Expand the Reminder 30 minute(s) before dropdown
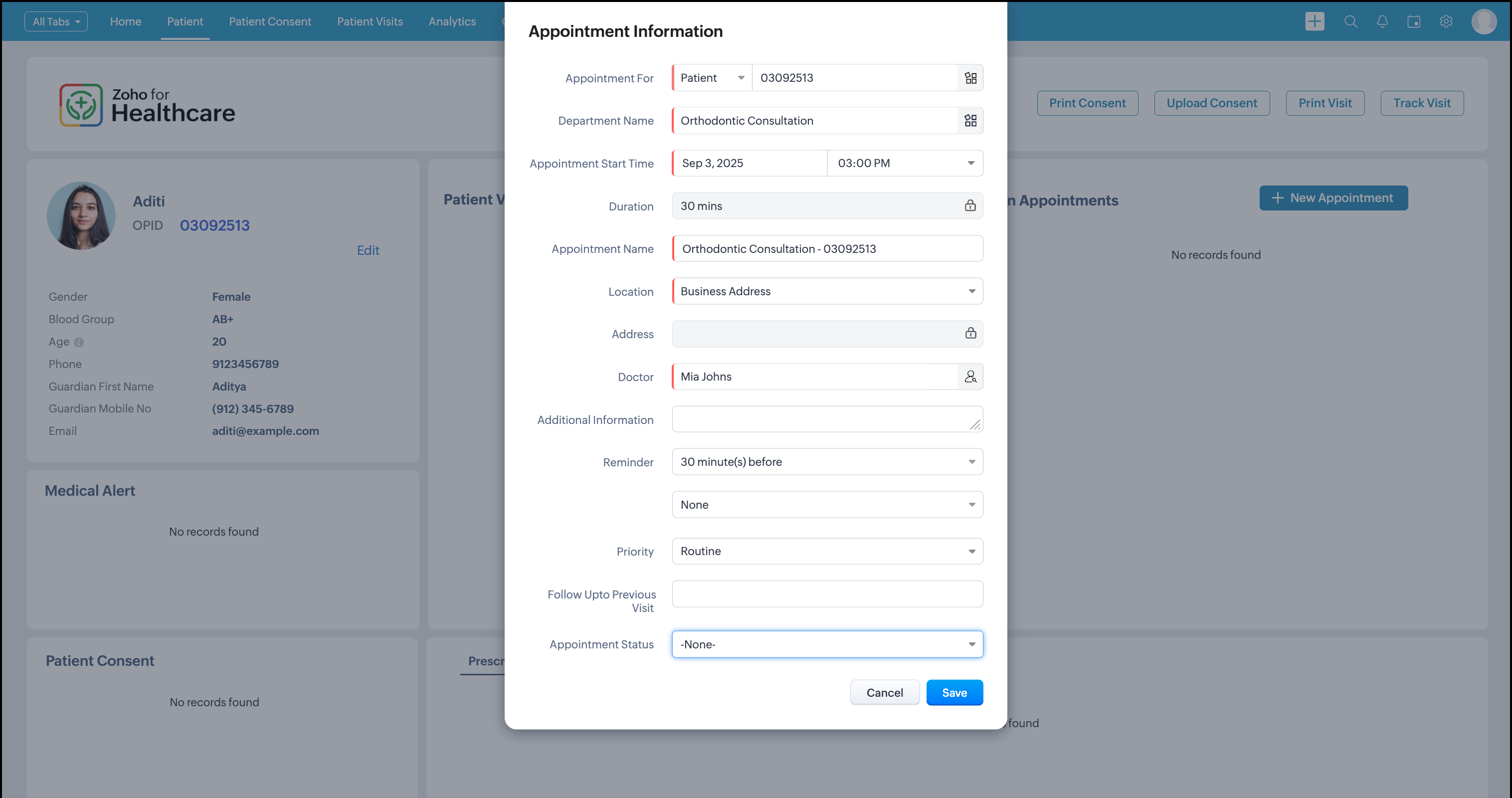Screen dimensions: 1512x798 827,461
